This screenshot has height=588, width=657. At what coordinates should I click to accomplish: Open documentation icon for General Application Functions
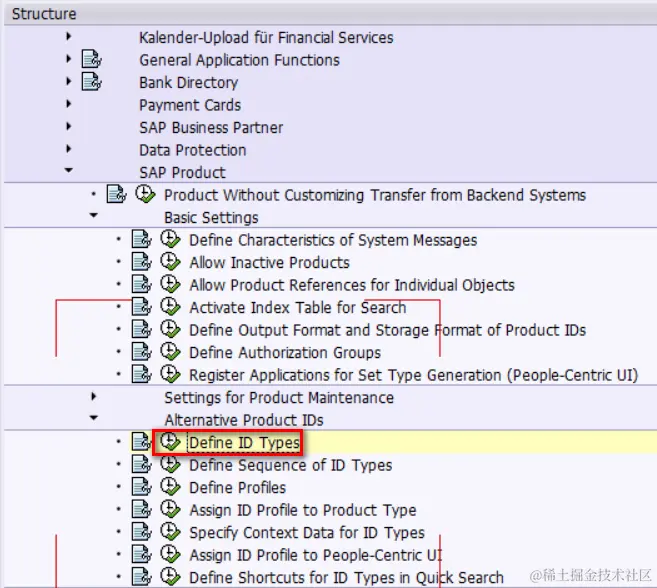click(x=91, y=59)
